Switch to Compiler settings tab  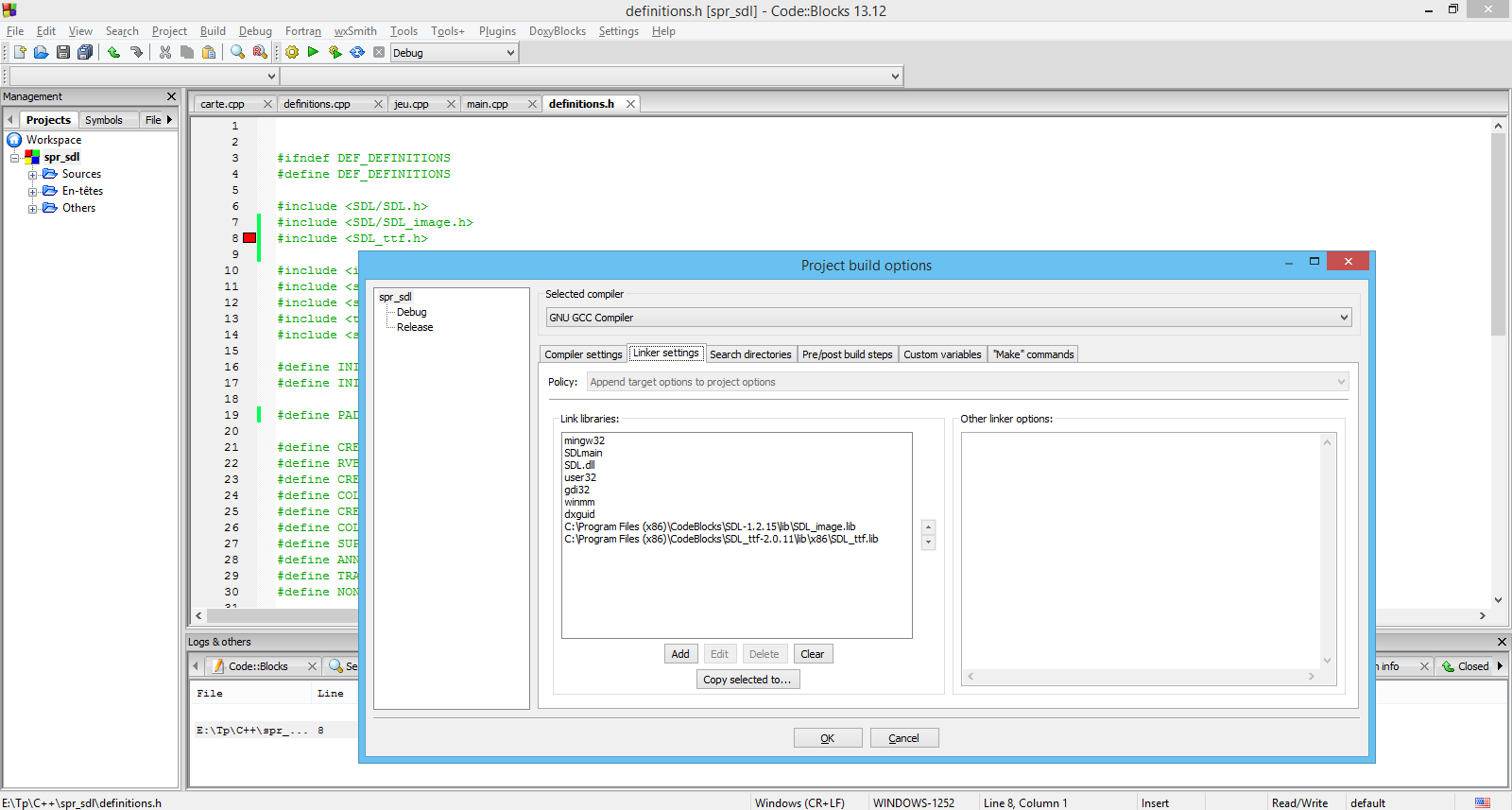pyautogui.click(x=583, y=354)
